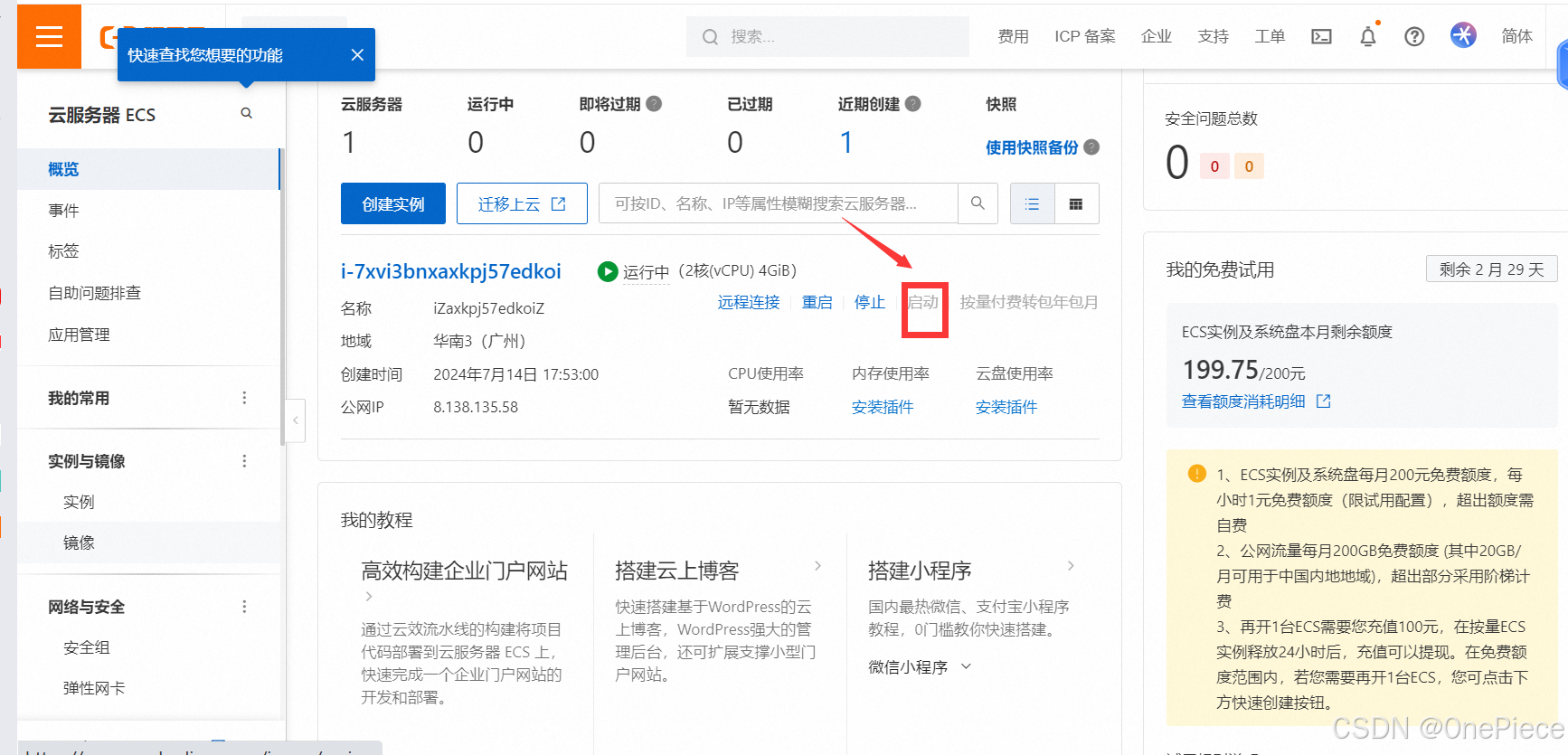Click help icon beside 使用快照备份
Image resolution: width=1568 pixels, height=755 pixels.
1091,147
